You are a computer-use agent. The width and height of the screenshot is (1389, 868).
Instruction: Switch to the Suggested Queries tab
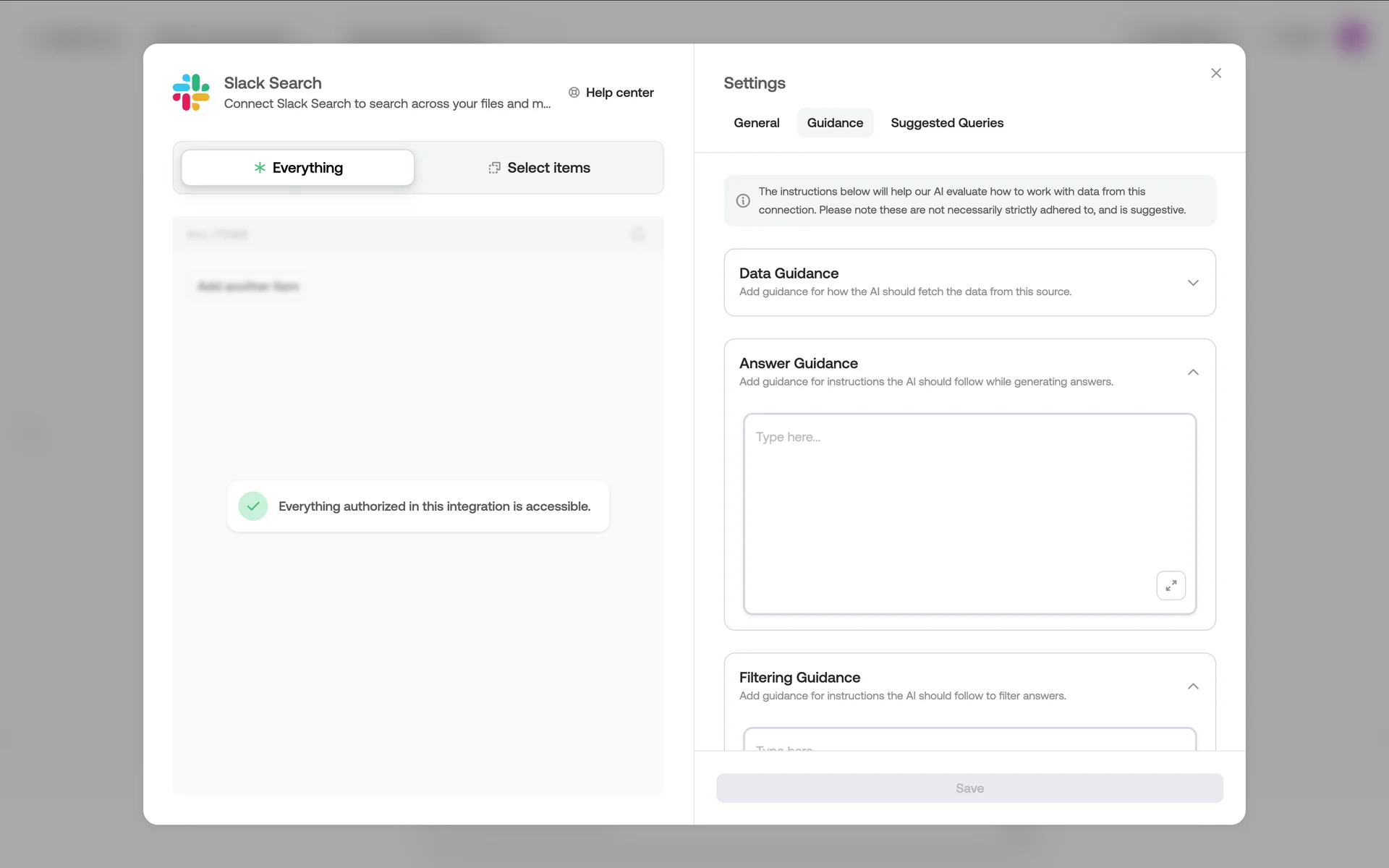(946, 123)
